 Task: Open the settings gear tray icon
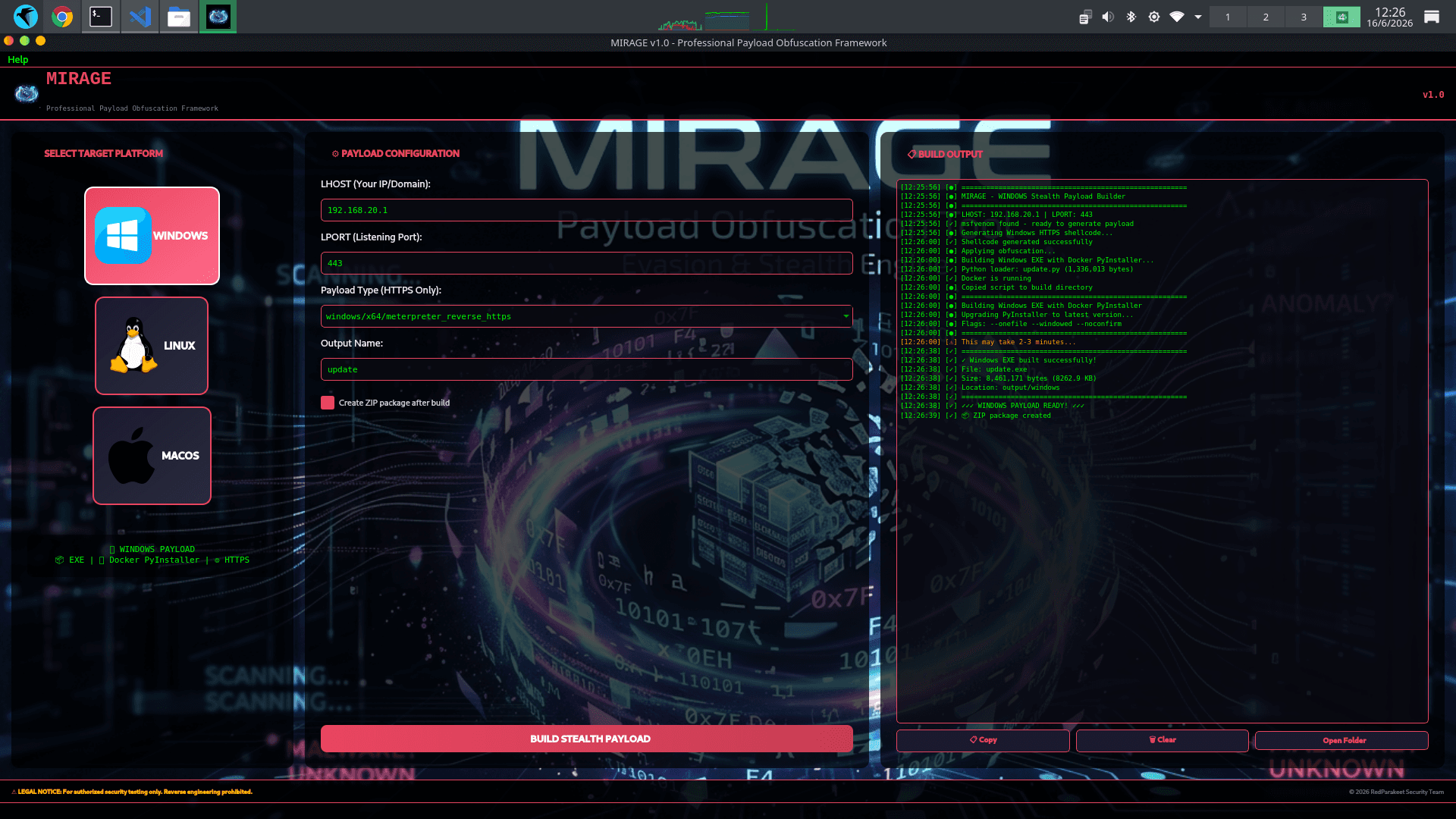coord(1154,17)
